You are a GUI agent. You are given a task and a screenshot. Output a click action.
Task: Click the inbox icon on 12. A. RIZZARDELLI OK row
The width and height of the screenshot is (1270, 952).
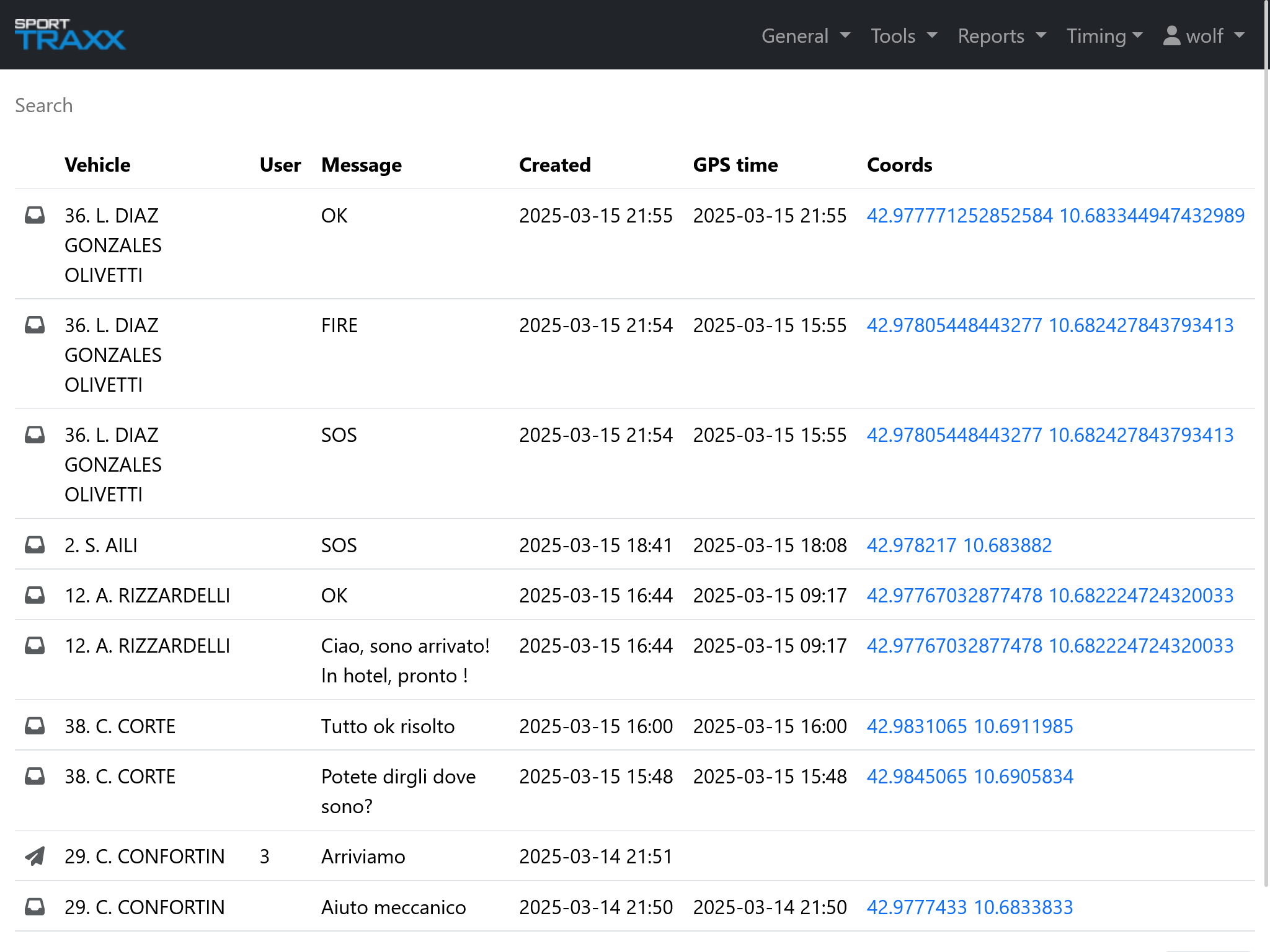tap(34, 595)
